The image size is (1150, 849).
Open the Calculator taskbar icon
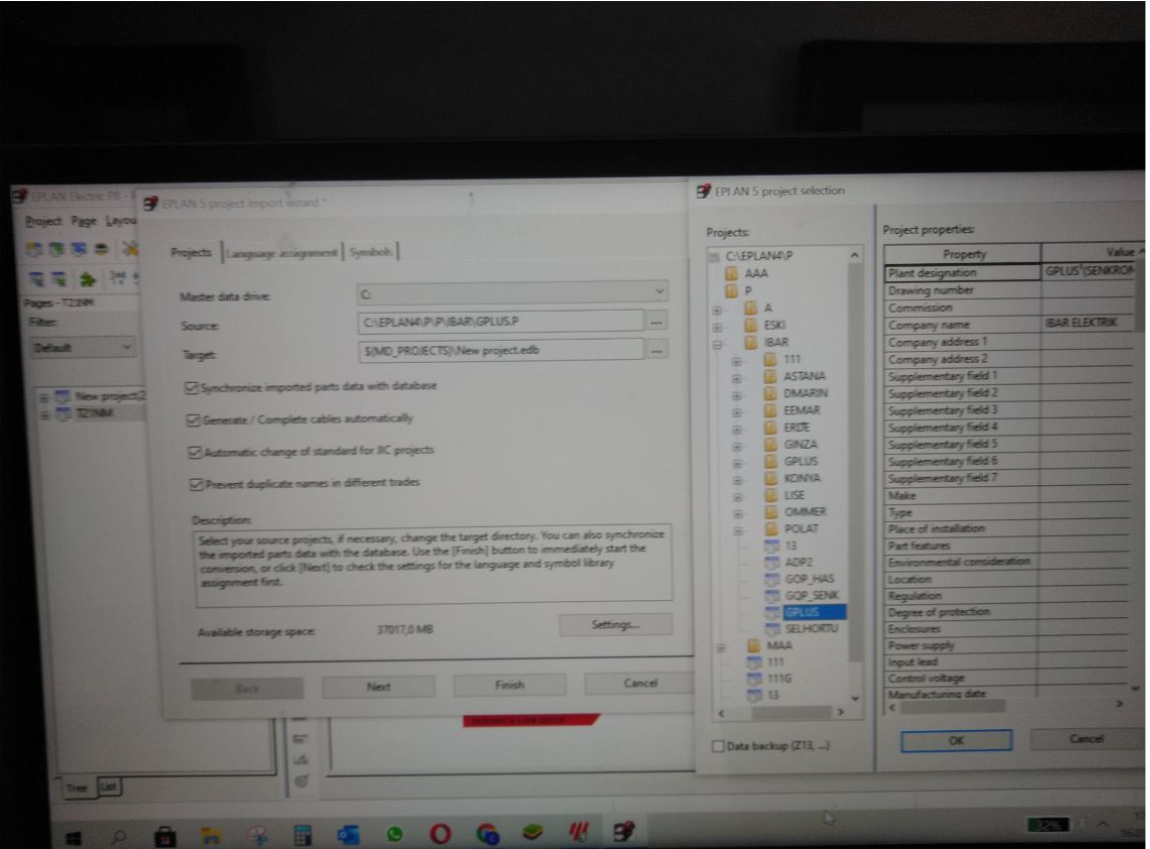point(302,834)
